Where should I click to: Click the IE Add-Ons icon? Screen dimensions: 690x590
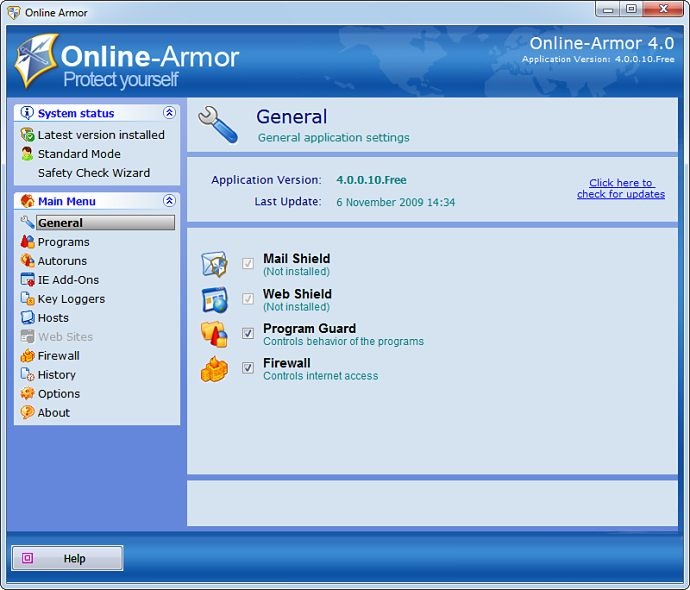point(27,280)
